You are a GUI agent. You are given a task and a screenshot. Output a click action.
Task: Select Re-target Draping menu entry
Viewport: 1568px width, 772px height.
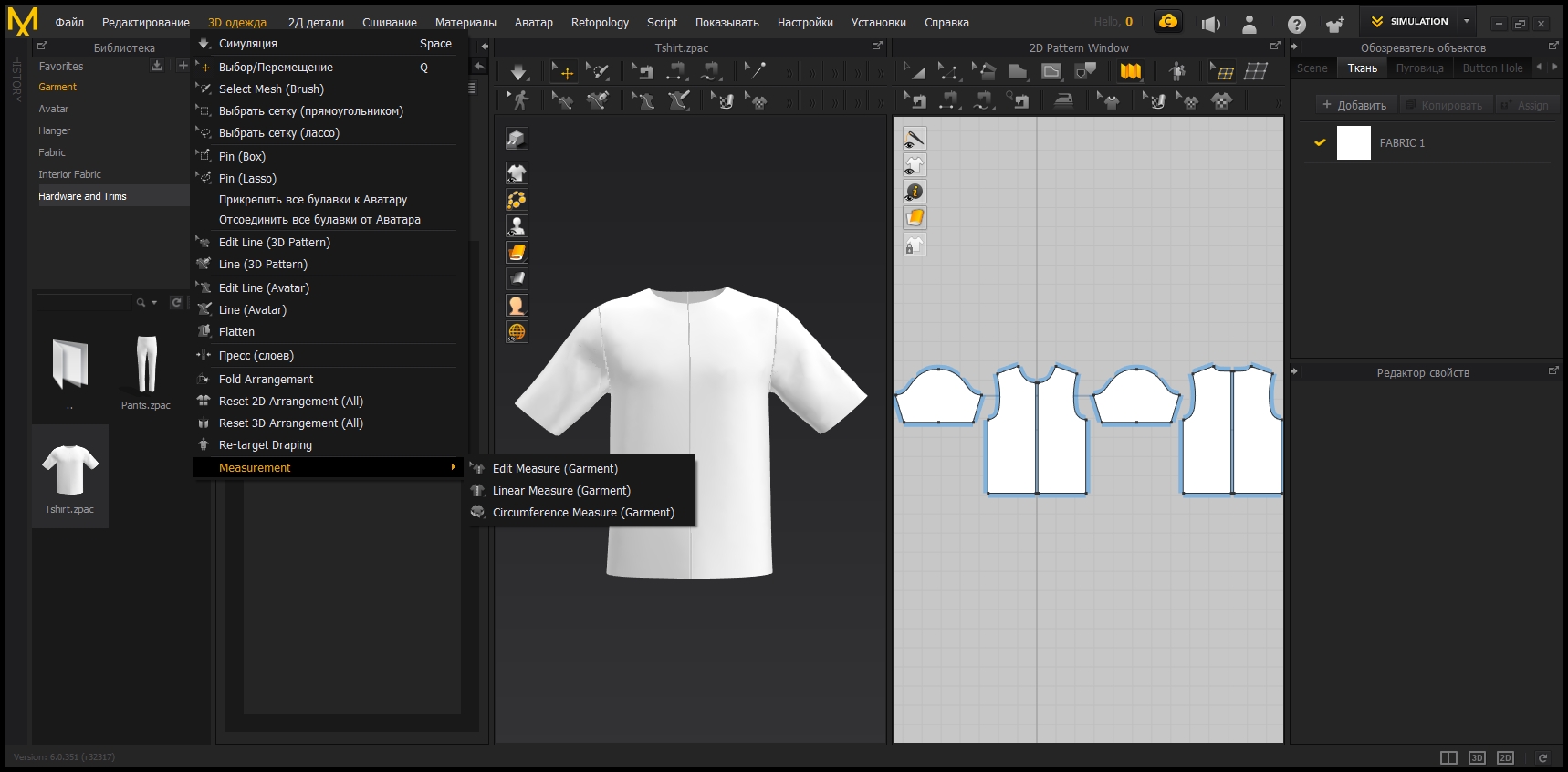click(265, 445)
